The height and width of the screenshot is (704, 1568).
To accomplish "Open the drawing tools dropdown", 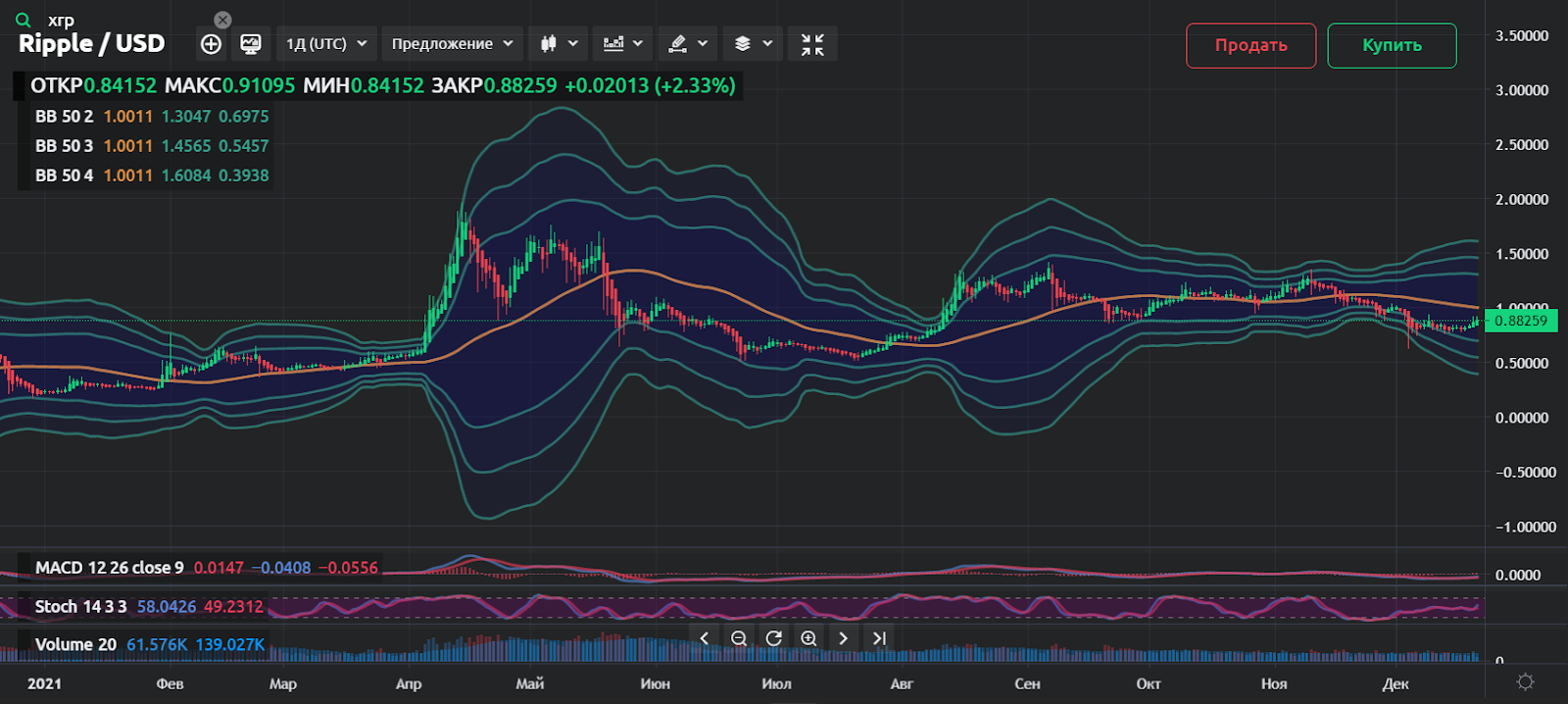I will (x=687, y=44).
